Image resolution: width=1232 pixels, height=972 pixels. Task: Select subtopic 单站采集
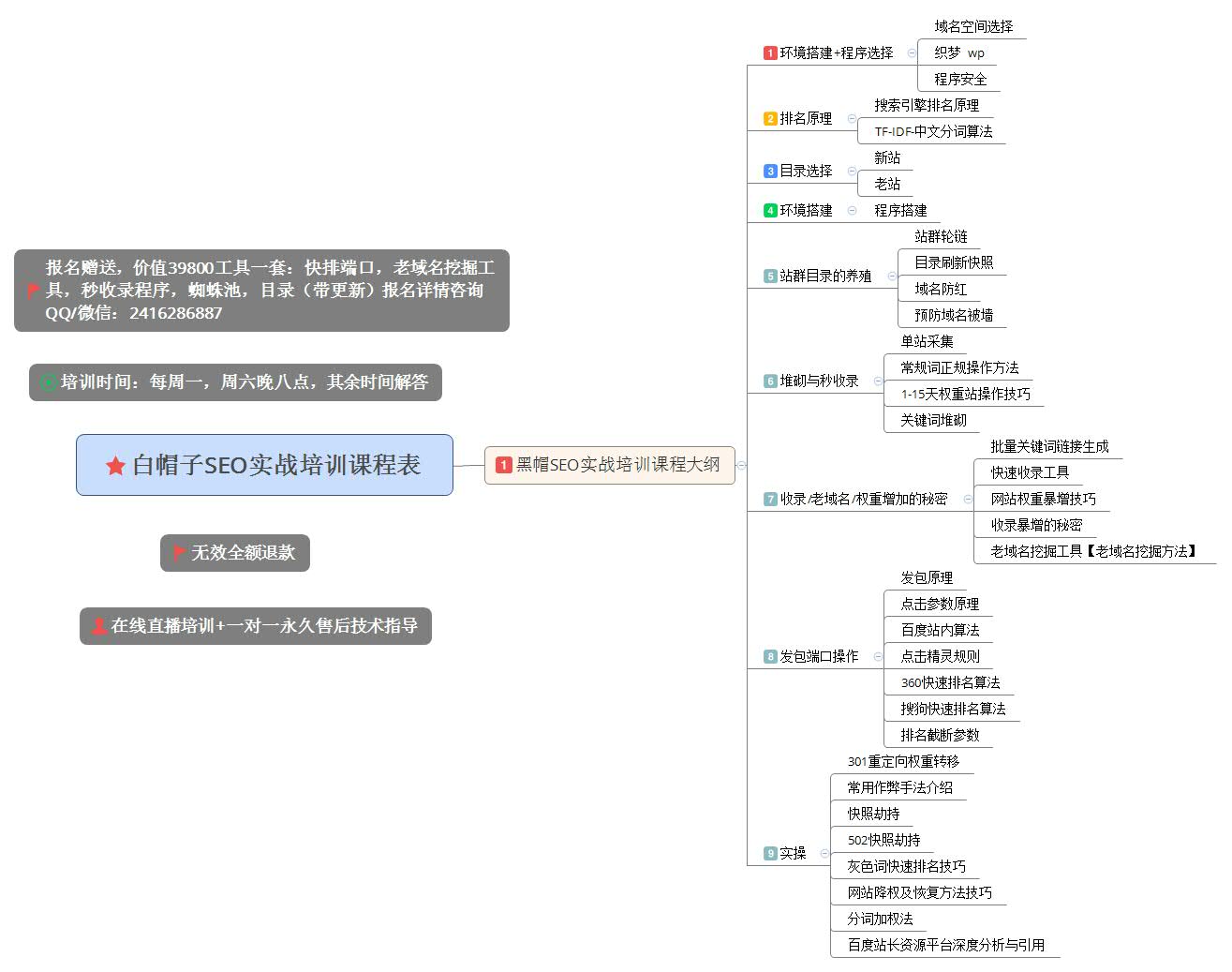point(927,342)
